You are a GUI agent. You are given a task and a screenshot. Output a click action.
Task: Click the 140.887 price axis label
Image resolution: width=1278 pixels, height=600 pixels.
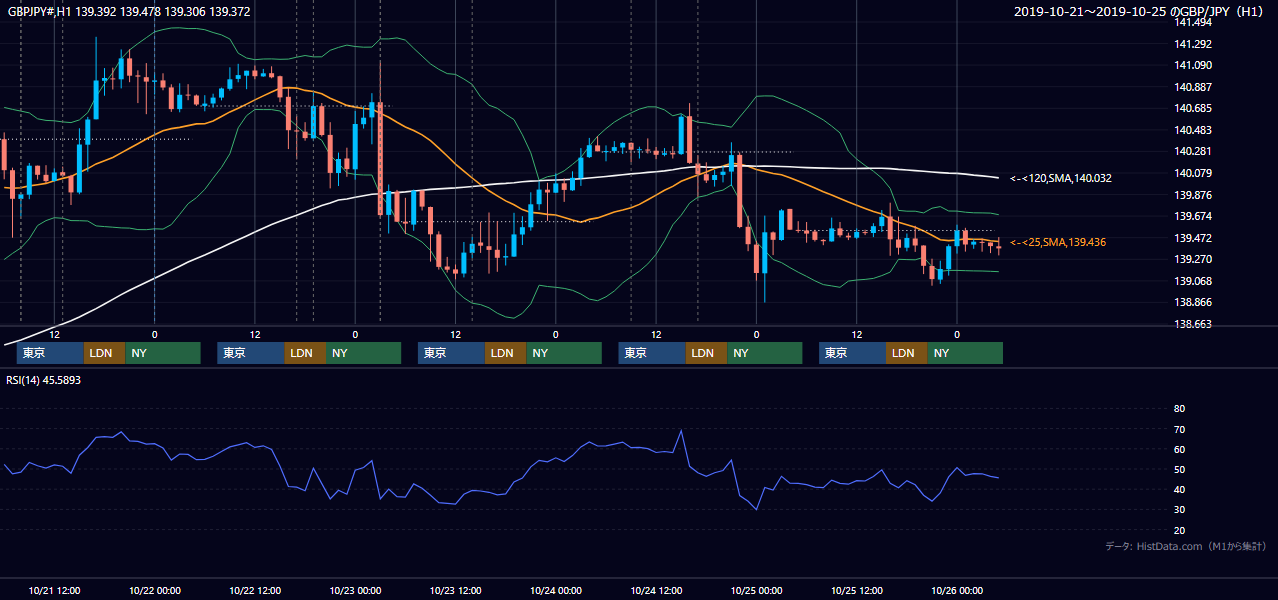click(x=1193, y=87)
